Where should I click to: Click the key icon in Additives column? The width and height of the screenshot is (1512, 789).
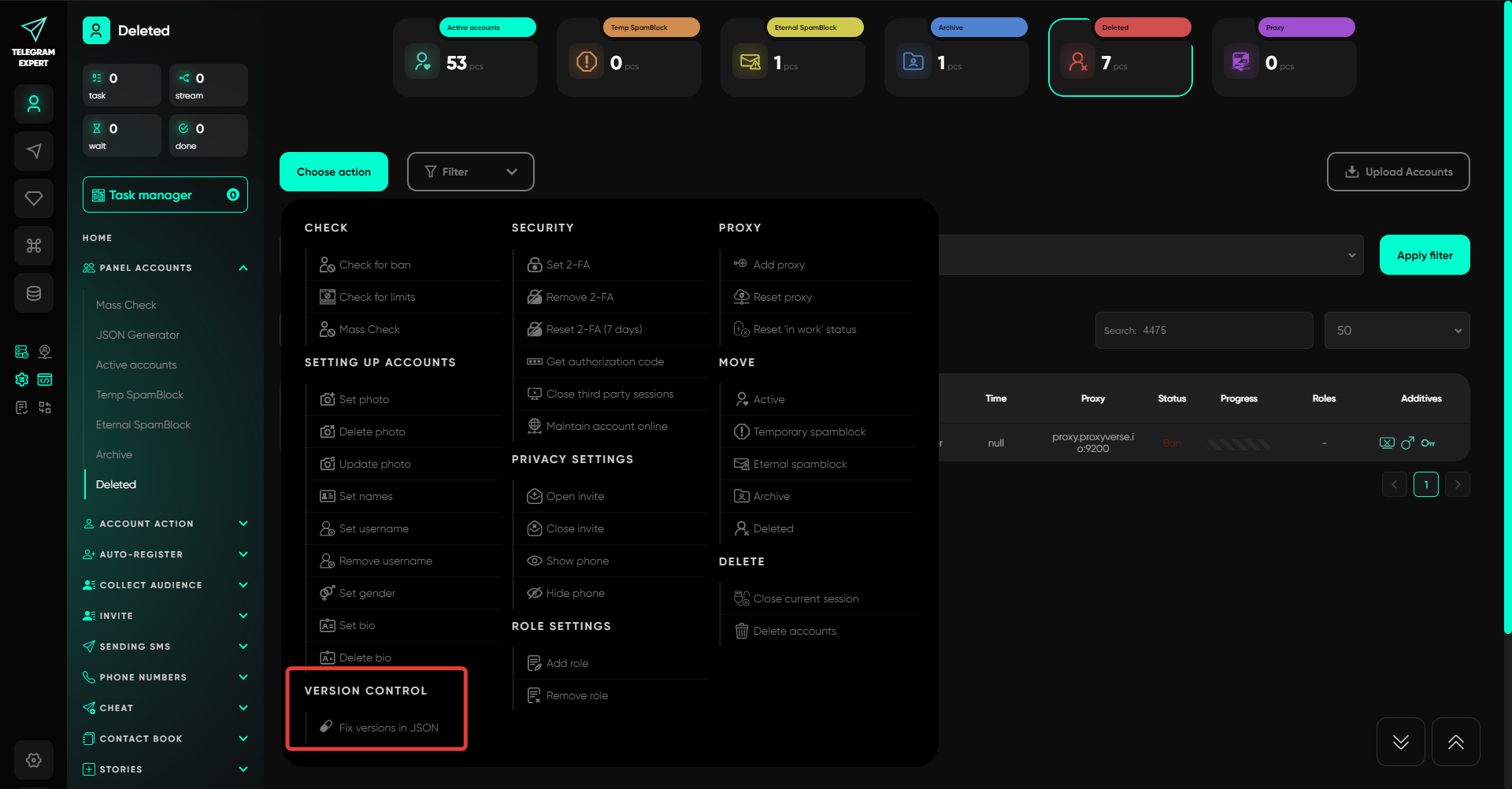click(1428, 443)
